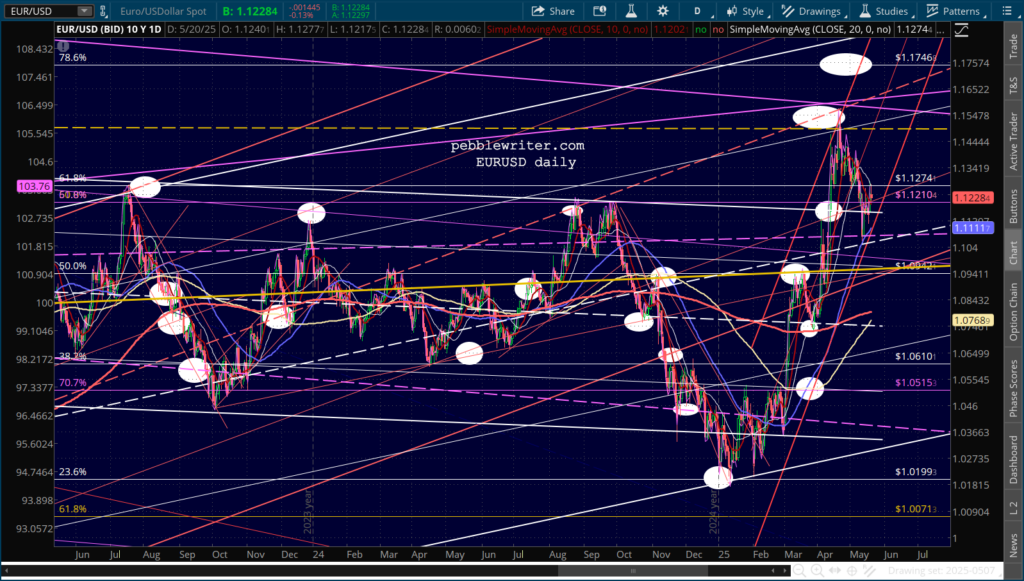Image resolution: width=1024 pixels, height=581 pixels.
Task: Open the L2 side tab
Action: click(1013, 505)
